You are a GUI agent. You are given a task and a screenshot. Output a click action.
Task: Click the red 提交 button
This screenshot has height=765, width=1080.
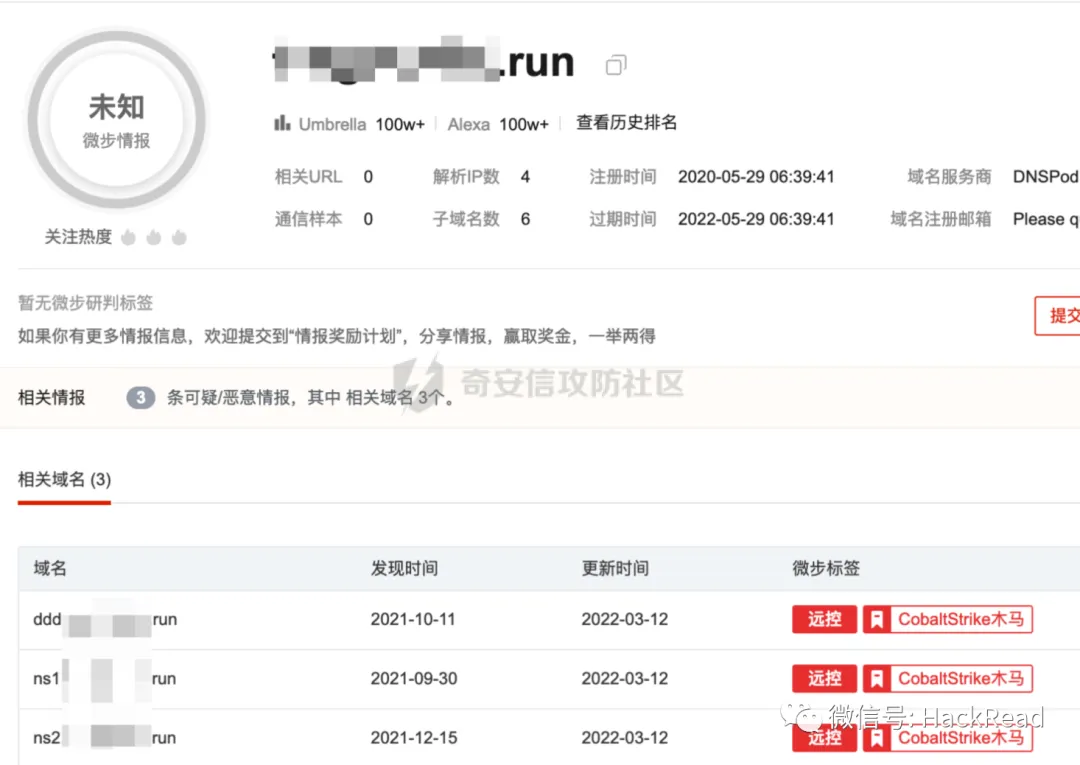[x=1062, y=315]
